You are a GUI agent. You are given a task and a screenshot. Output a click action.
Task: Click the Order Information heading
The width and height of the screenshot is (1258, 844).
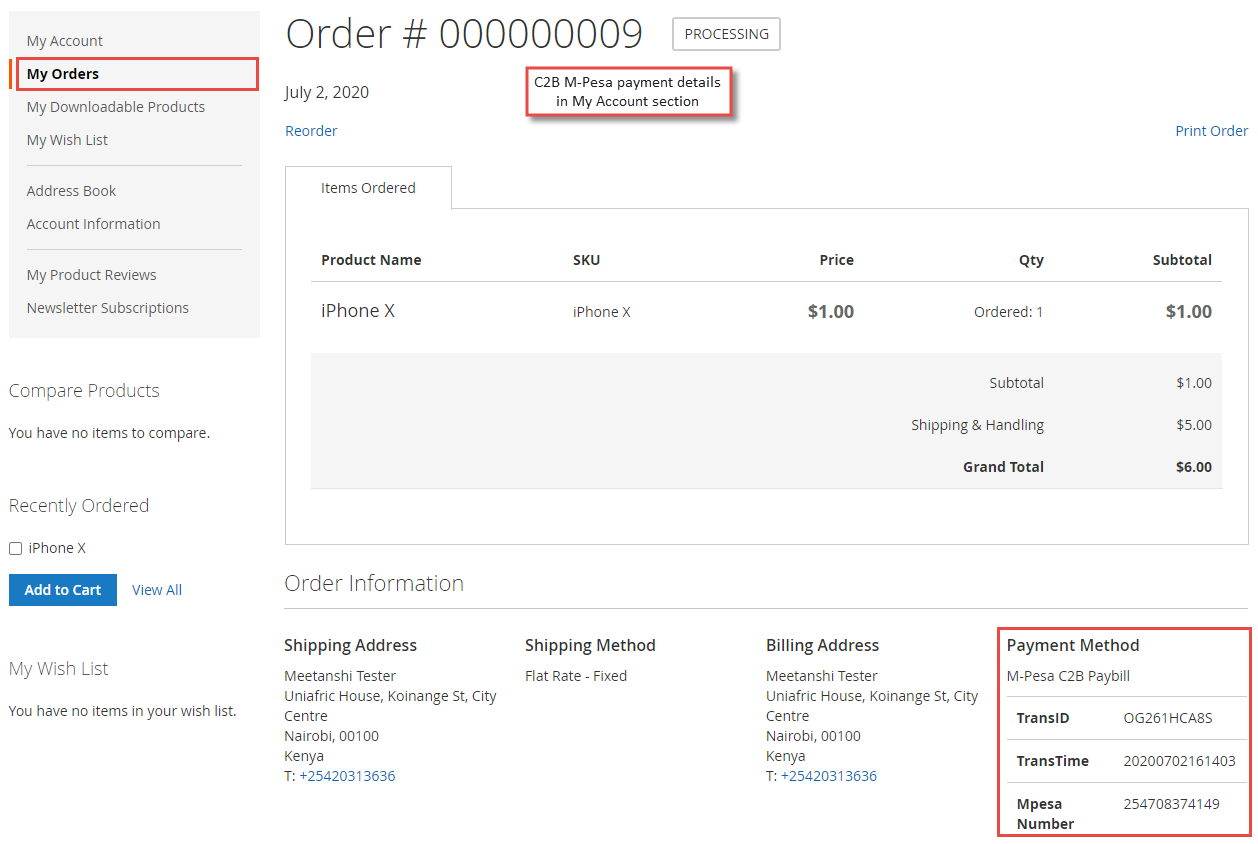click(374, 583)
